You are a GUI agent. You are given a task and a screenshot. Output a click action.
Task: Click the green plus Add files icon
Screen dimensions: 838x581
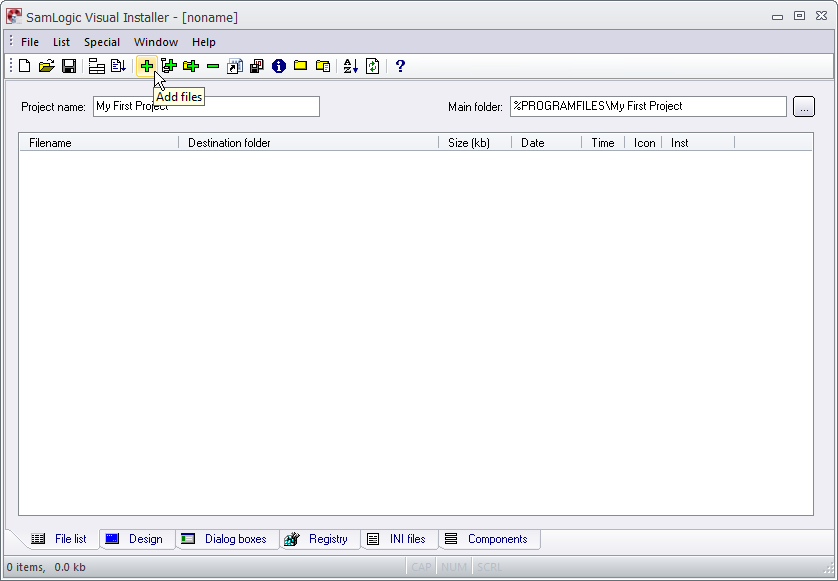pyautogui.click(x=146, y=66)
